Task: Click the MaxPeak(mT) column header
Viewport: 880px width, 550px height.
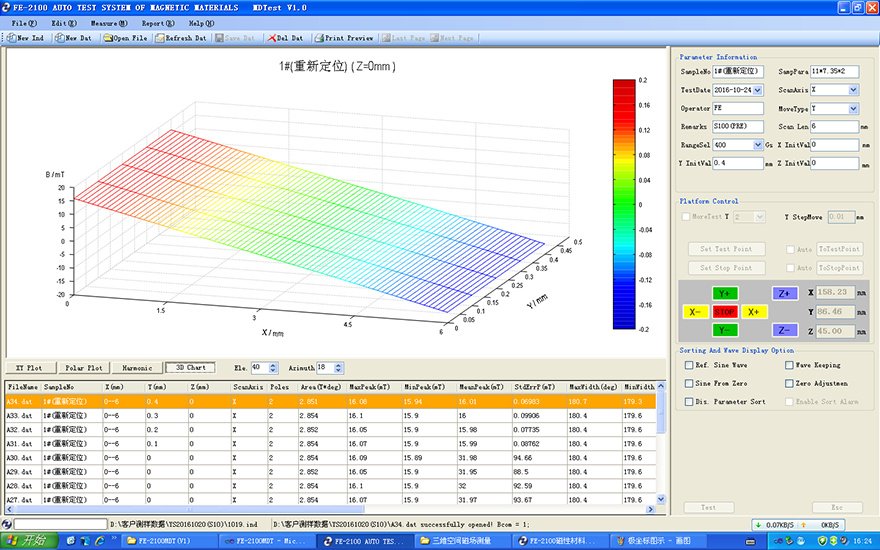Action: tap(374, 387)
